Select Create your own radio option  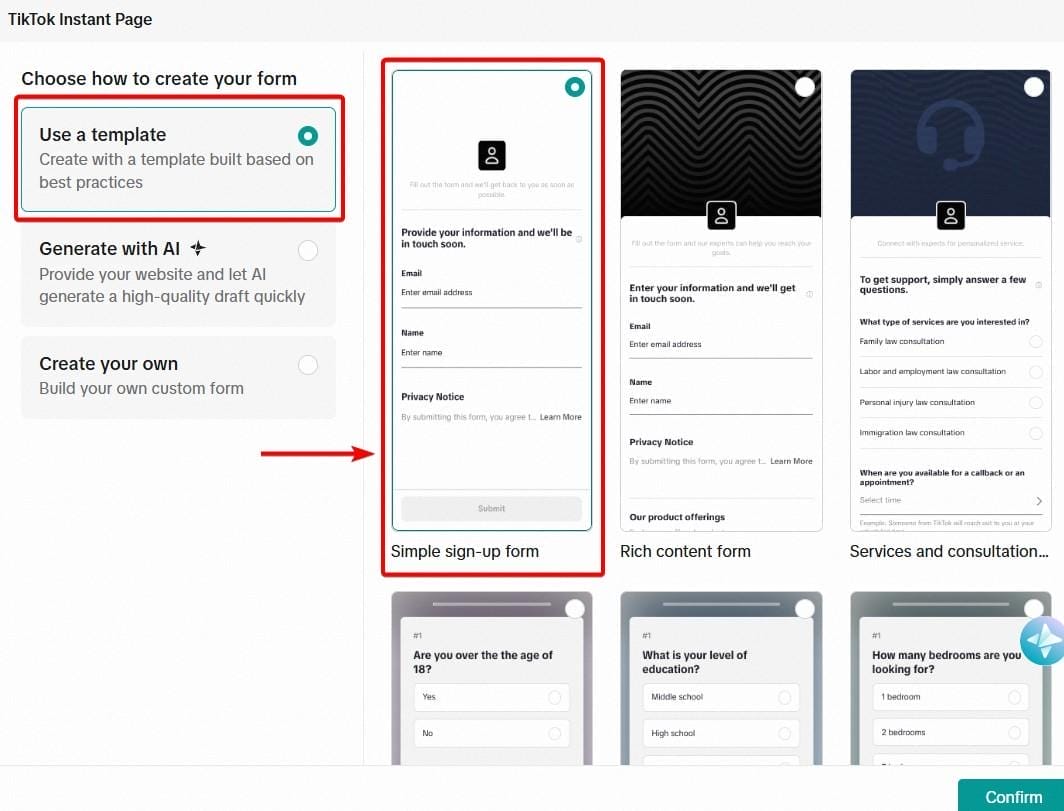pyautogui.click(x=308, y=365)
